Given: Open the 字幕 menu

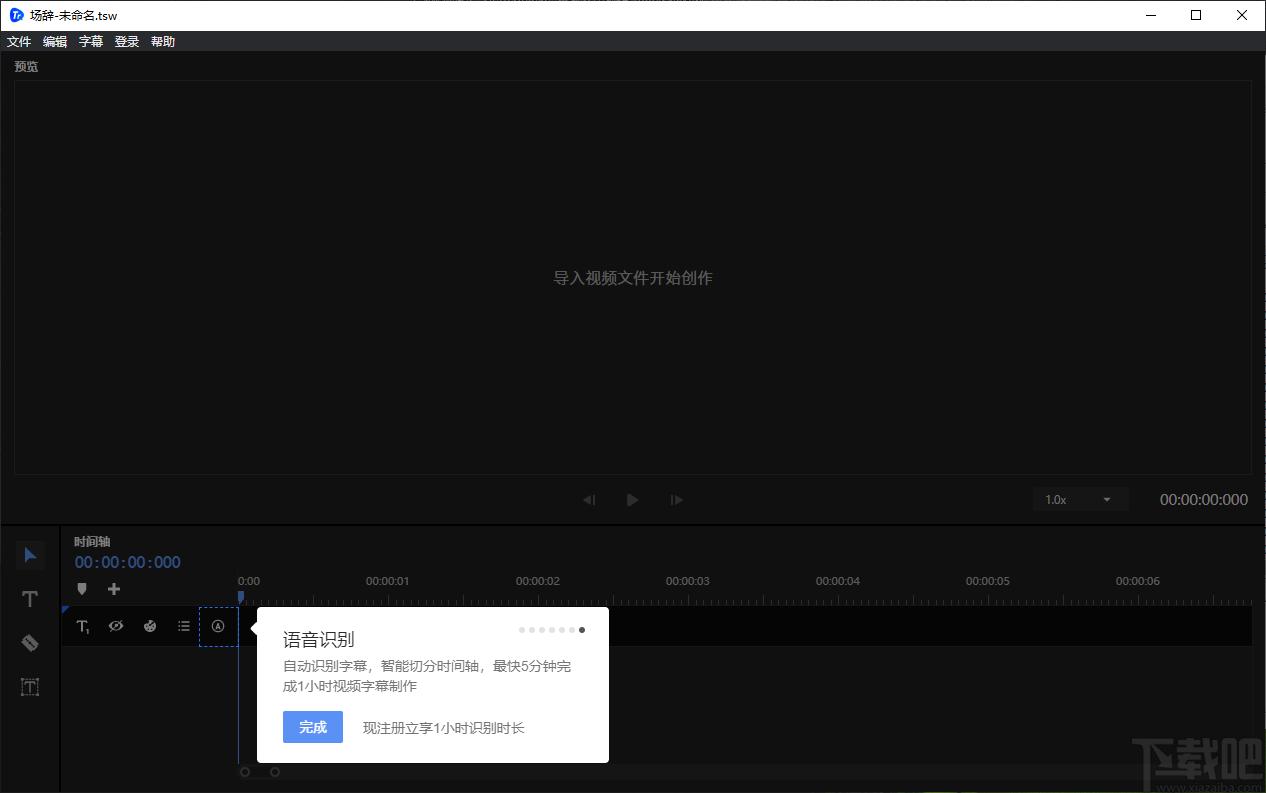Looking at the screenshot, I should point(91,42).
